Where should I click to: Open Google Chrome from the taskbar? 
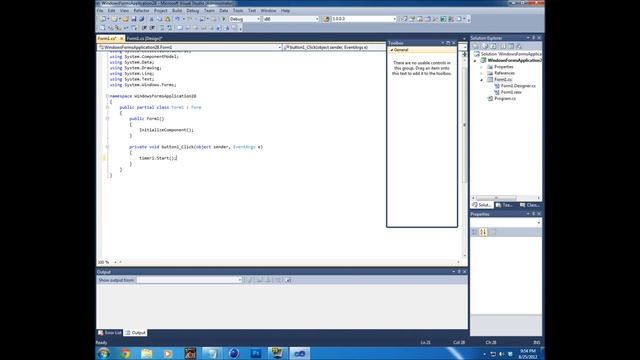tap(125, 353)
